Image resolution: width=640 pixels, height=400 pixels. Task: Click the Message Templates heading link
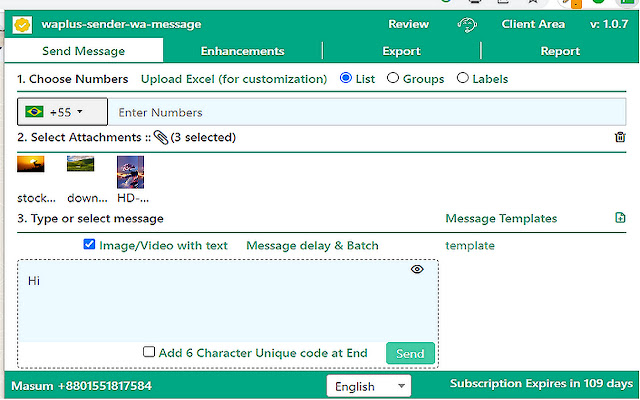501,218
